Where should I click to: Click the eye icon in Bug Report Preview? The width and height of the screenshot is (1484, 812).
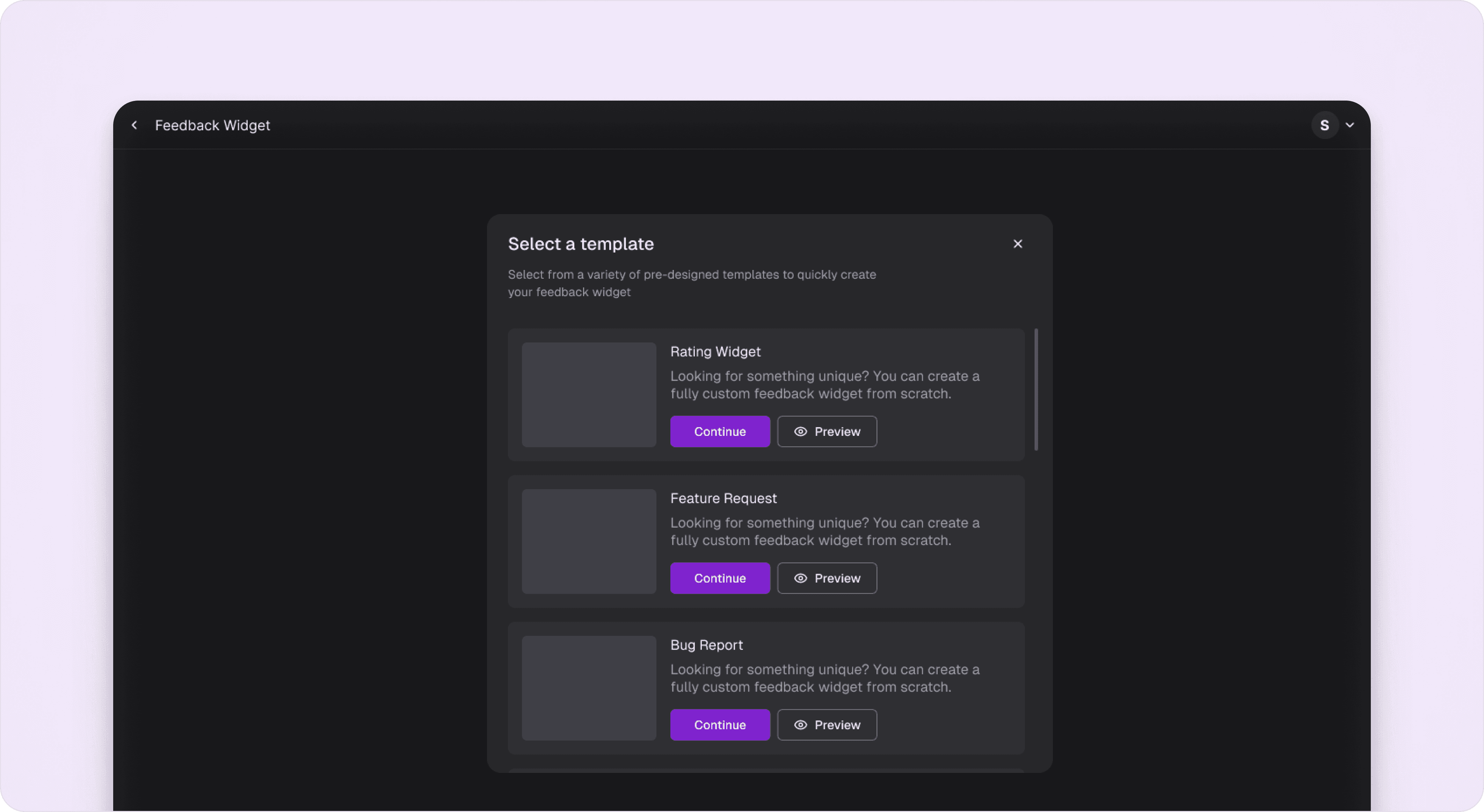(800, 724)
